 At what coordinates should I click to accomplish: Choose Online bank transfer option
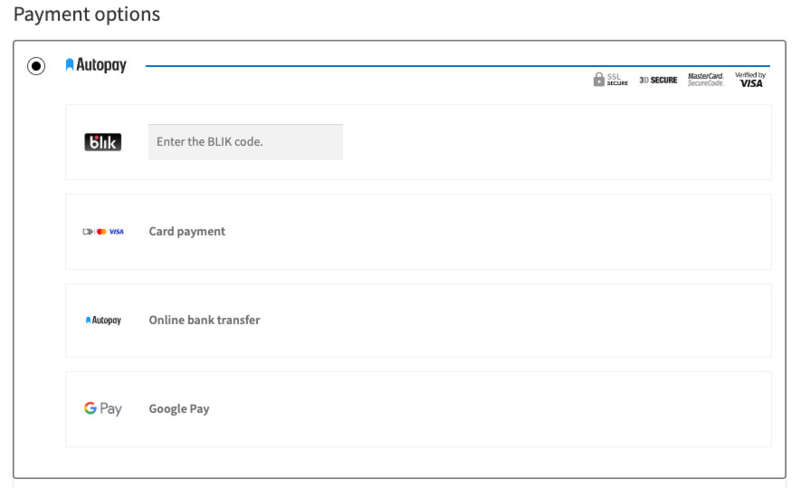[x=418, y=320]
